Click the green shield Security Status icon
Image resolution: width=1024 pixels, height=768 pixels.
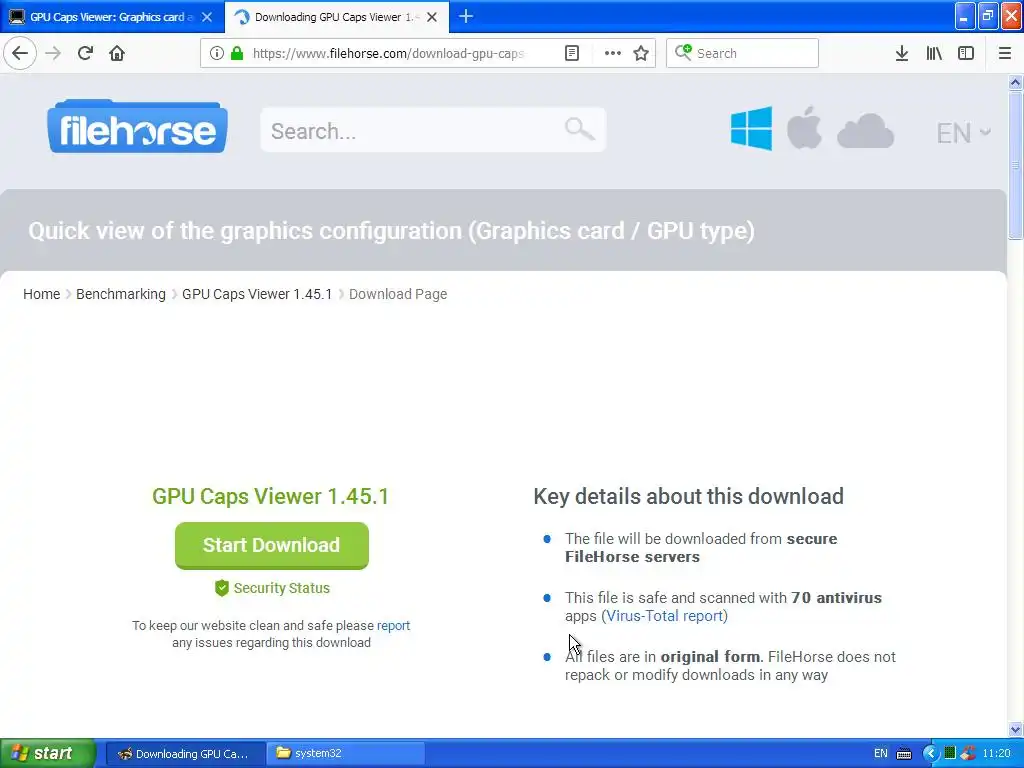(222, 588)
